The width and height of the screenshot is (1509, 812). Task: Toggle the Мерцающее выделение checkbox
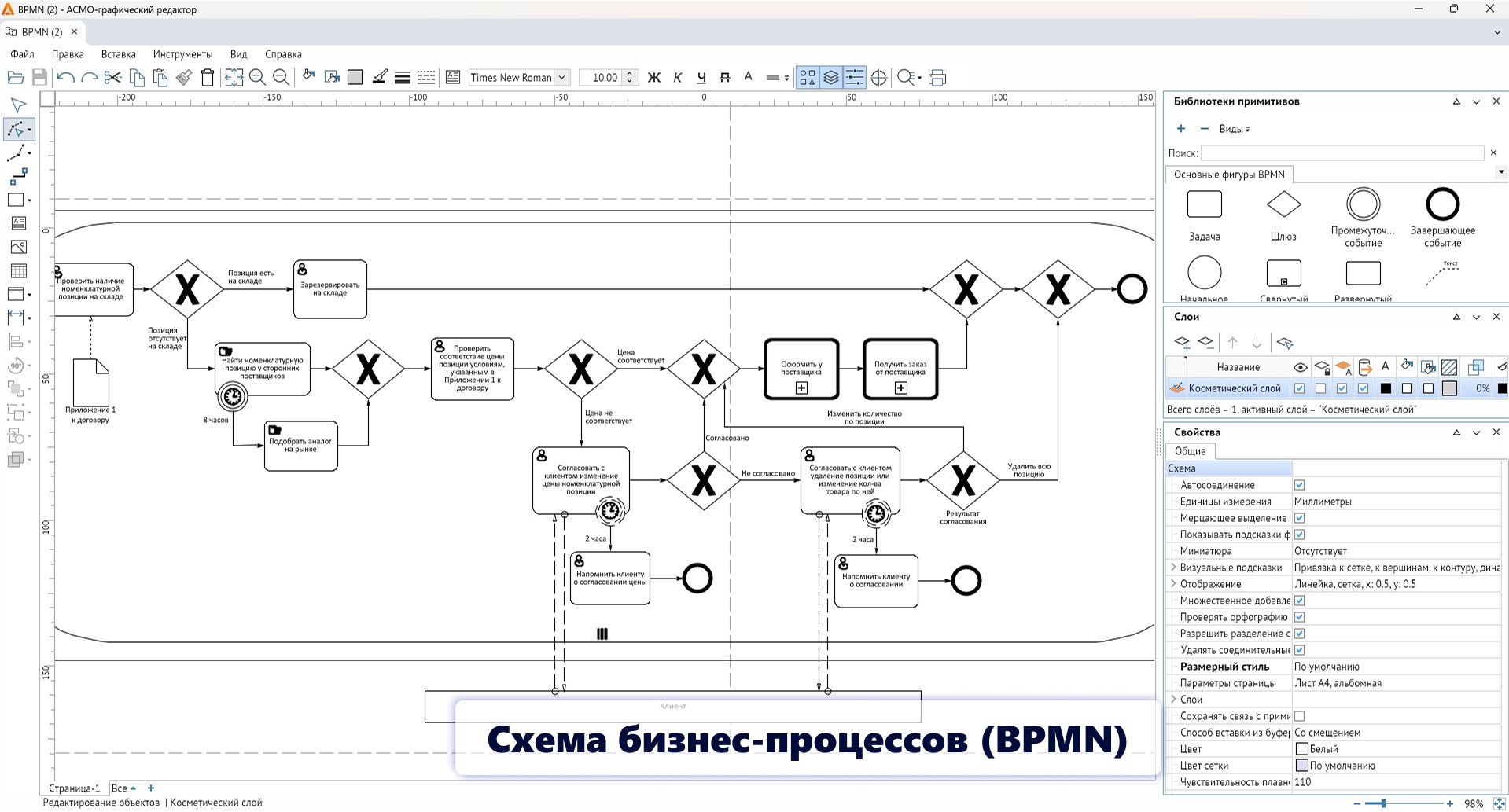[x=1299, y=518]
